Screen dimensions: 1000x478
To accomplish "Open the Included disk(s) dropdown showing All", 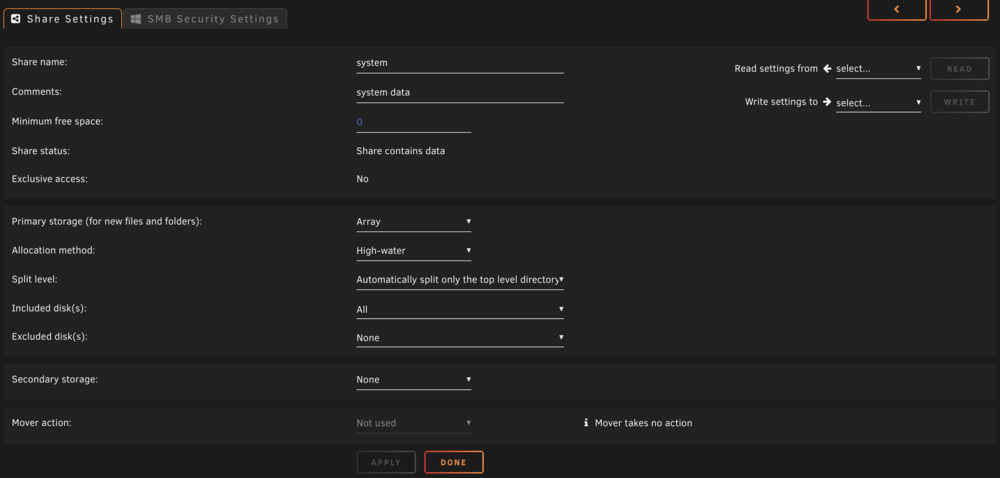I will point(460,309).
